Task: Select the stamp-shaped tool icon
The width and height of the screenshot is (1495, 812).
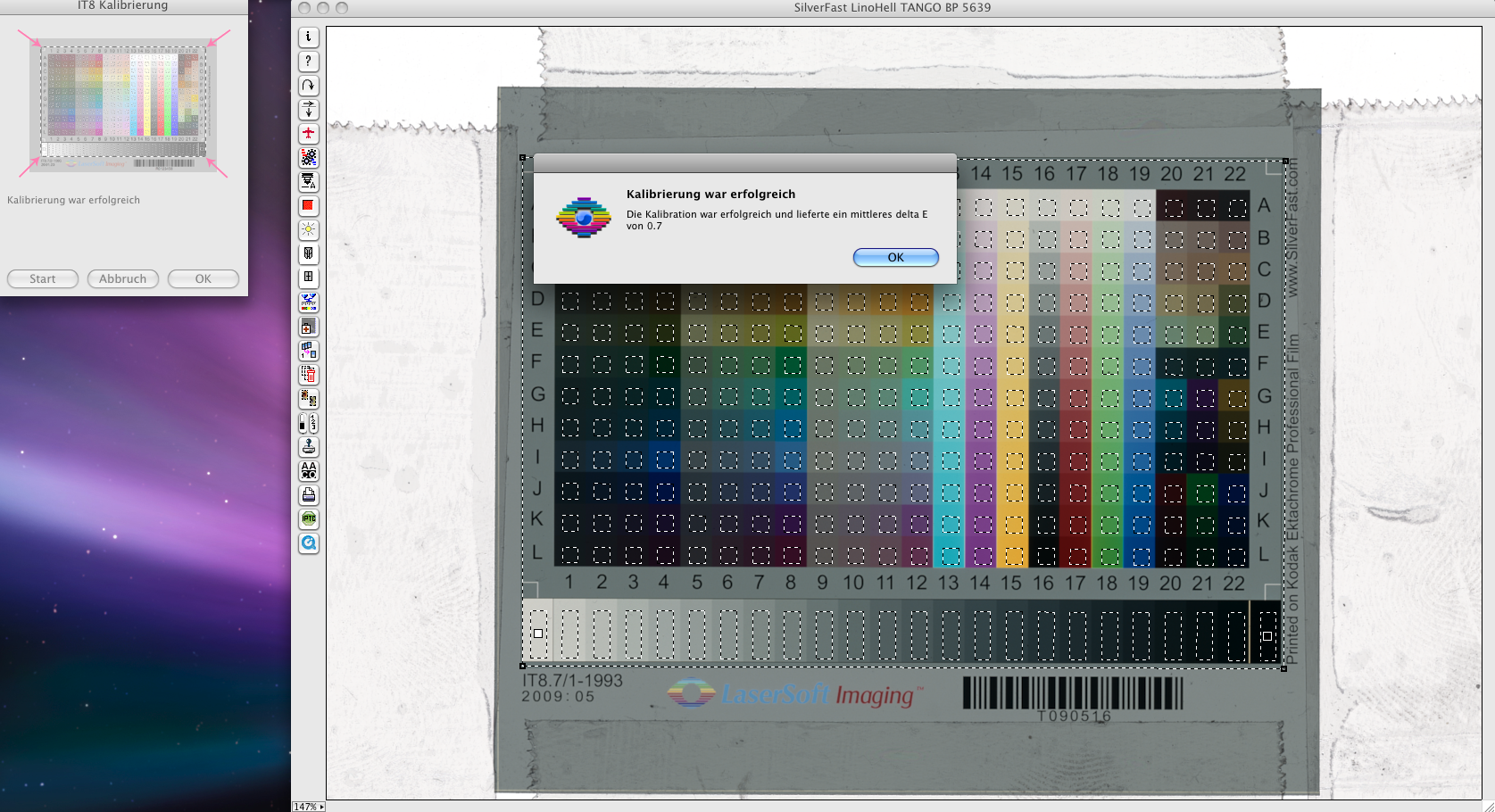Action: coord(308,447)
